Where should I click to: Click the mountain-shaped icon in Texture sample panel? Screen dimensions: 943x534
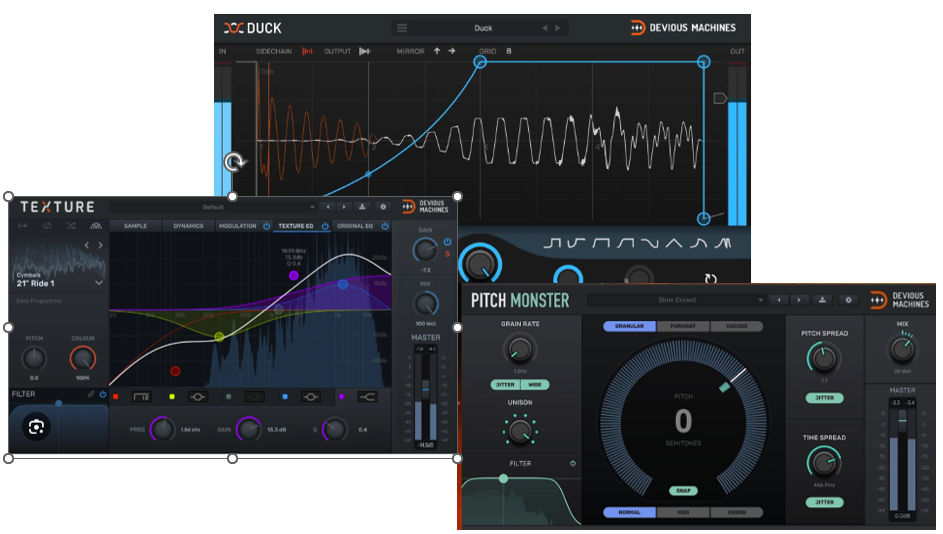pos(96,226)
